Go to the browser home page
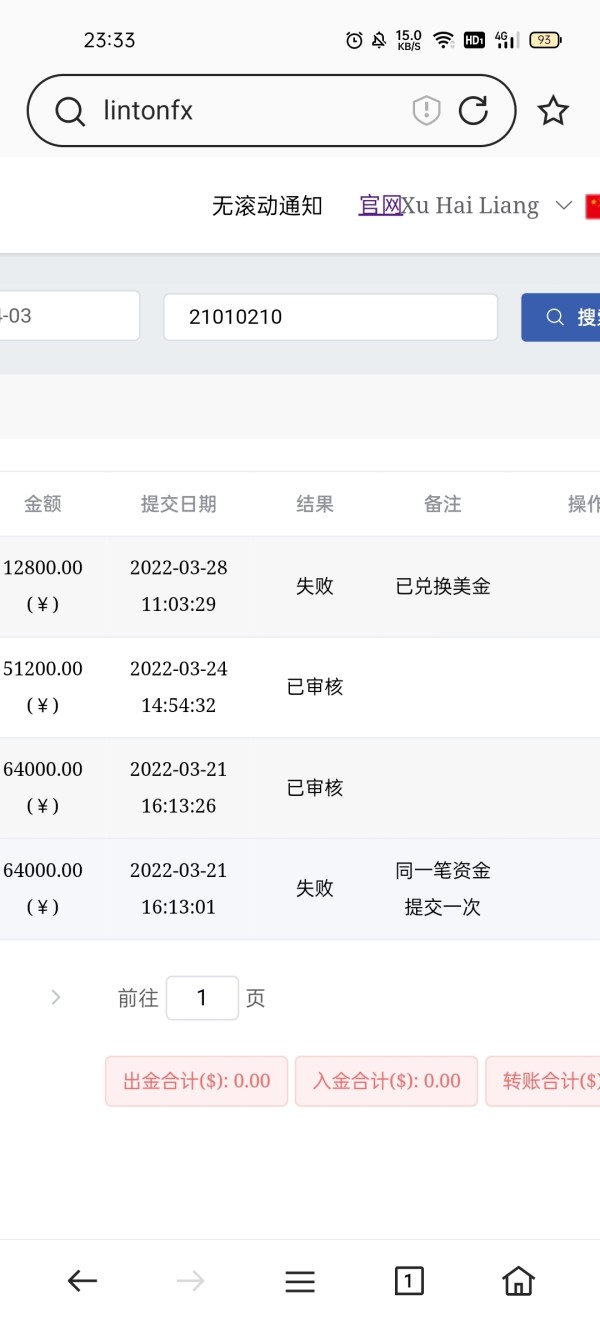 tap(518, 1280)
